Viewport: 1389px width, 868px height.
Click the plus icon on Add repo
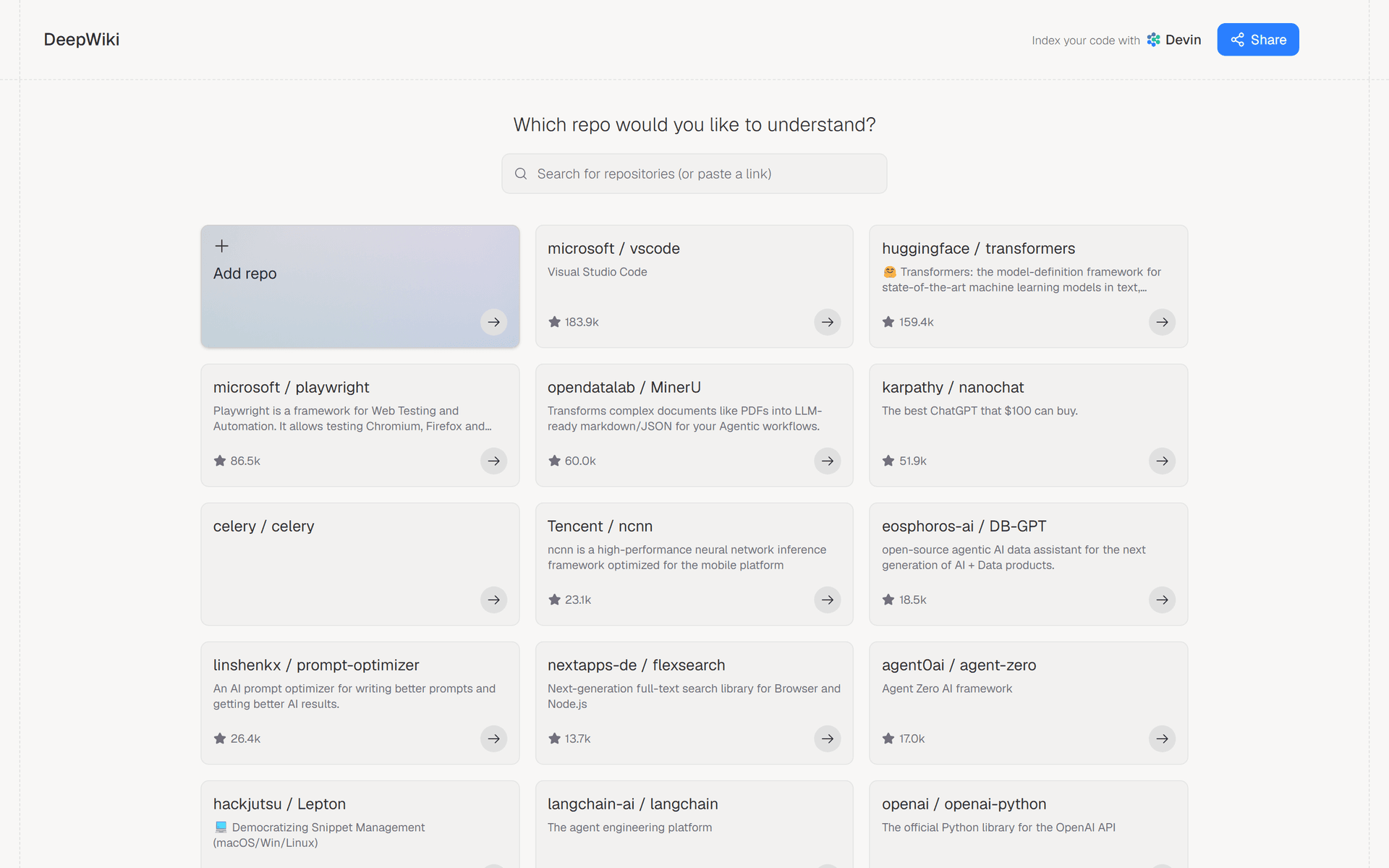coord(222,246)
